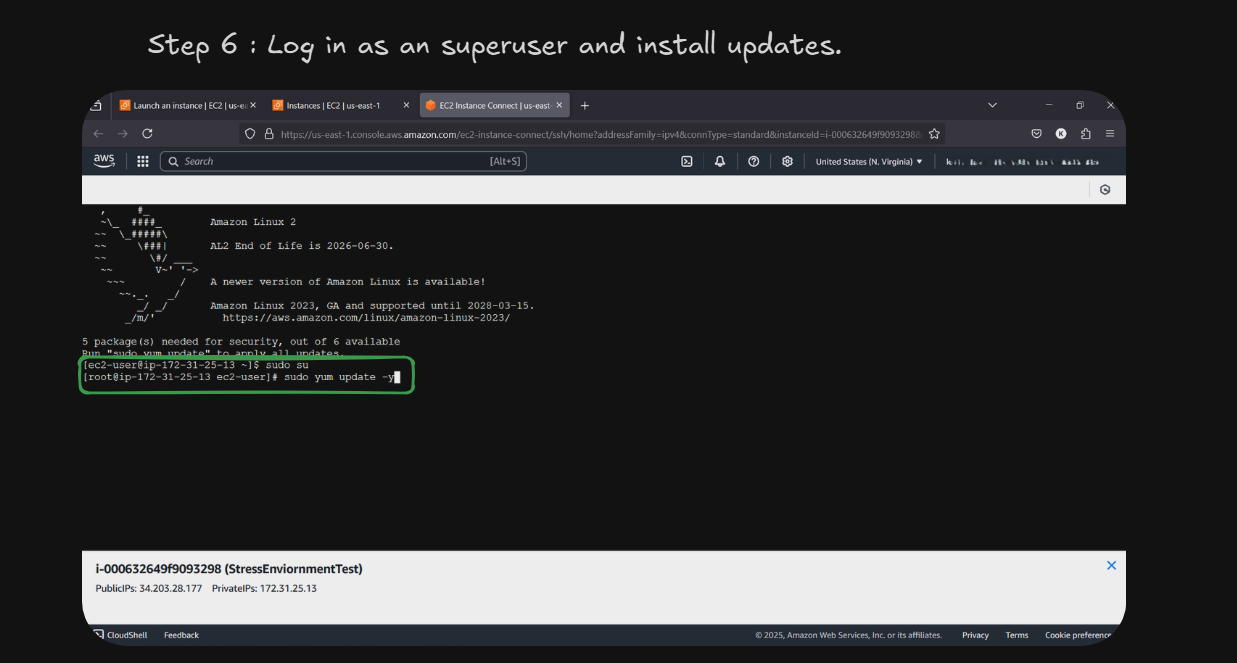
Task: Expand the list all tabs chevron
Action: pos(992,105)
